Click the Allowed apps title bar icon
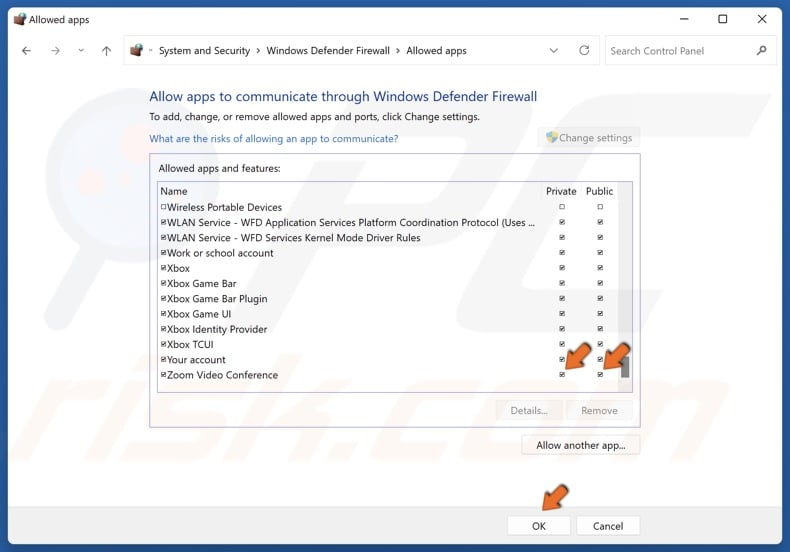 pos(20,19)
